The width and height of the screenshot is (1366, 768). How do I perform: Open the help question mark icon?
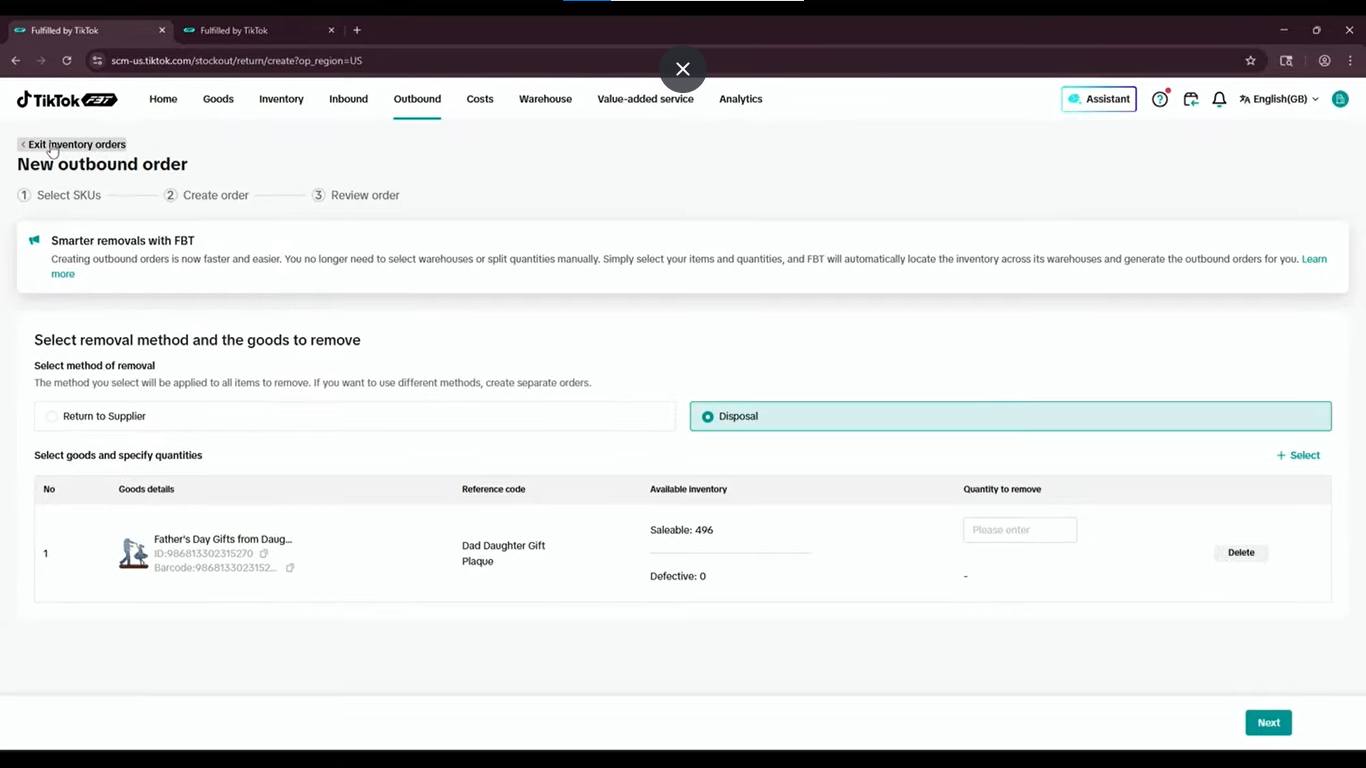(x=1160, y=99)
